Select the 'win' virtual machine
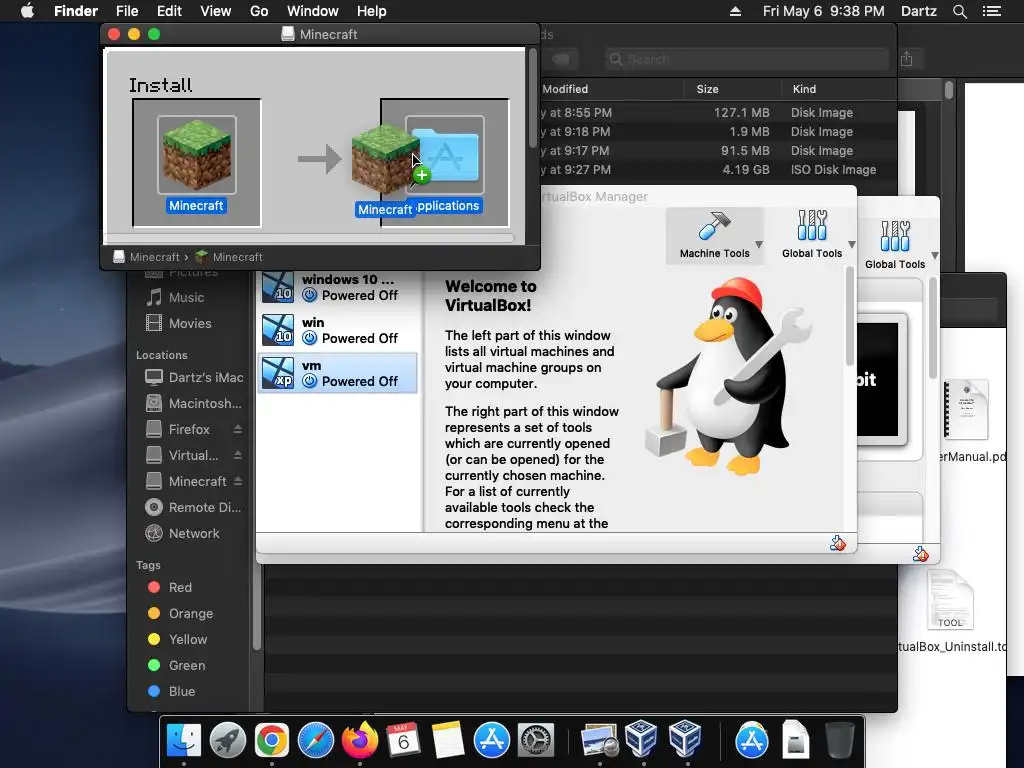Screen dimensions: 1024x768 tap(338, 330)
